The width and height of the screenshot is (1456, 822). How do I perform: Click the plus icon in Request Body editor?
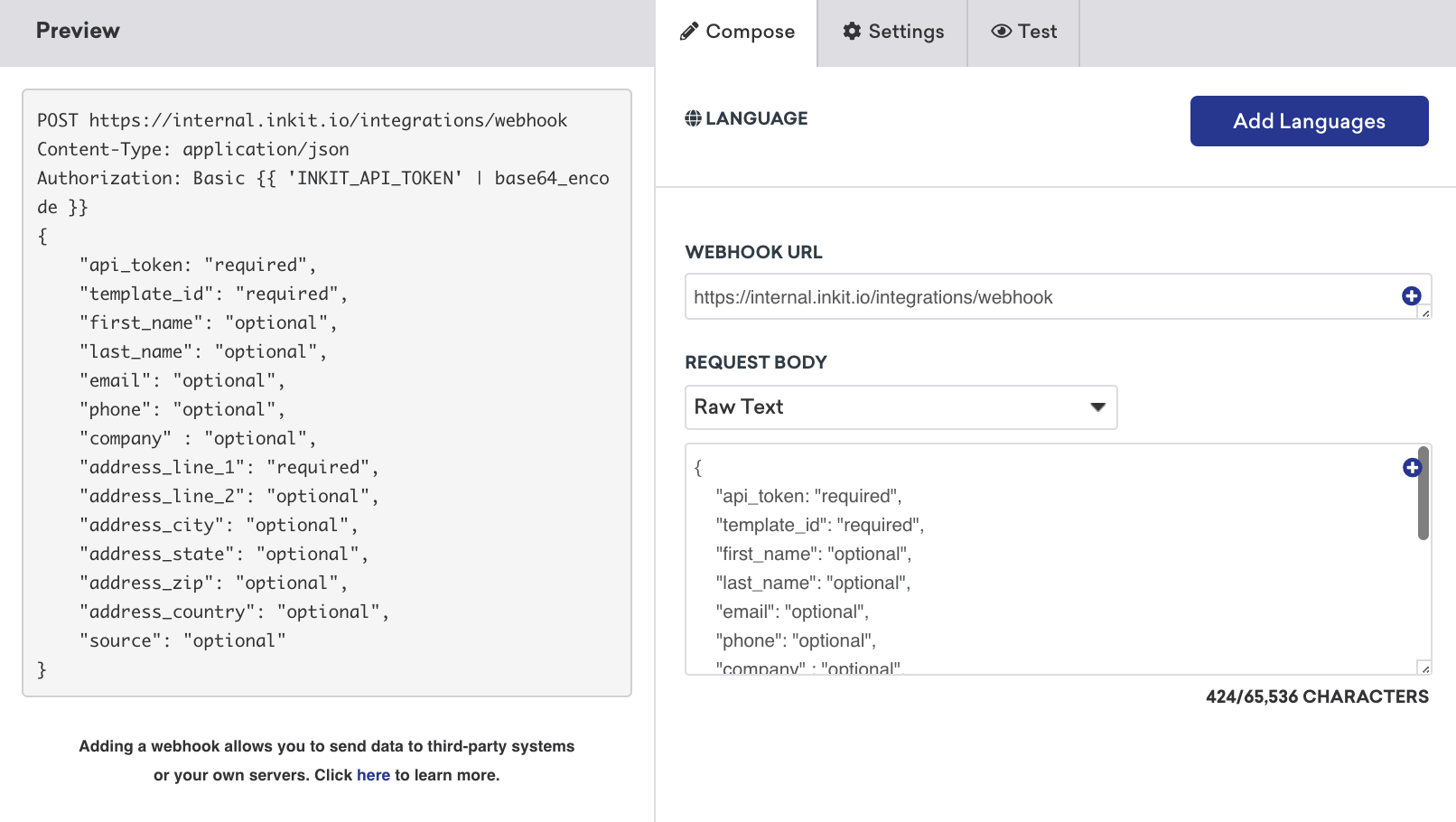[1412, 468]
